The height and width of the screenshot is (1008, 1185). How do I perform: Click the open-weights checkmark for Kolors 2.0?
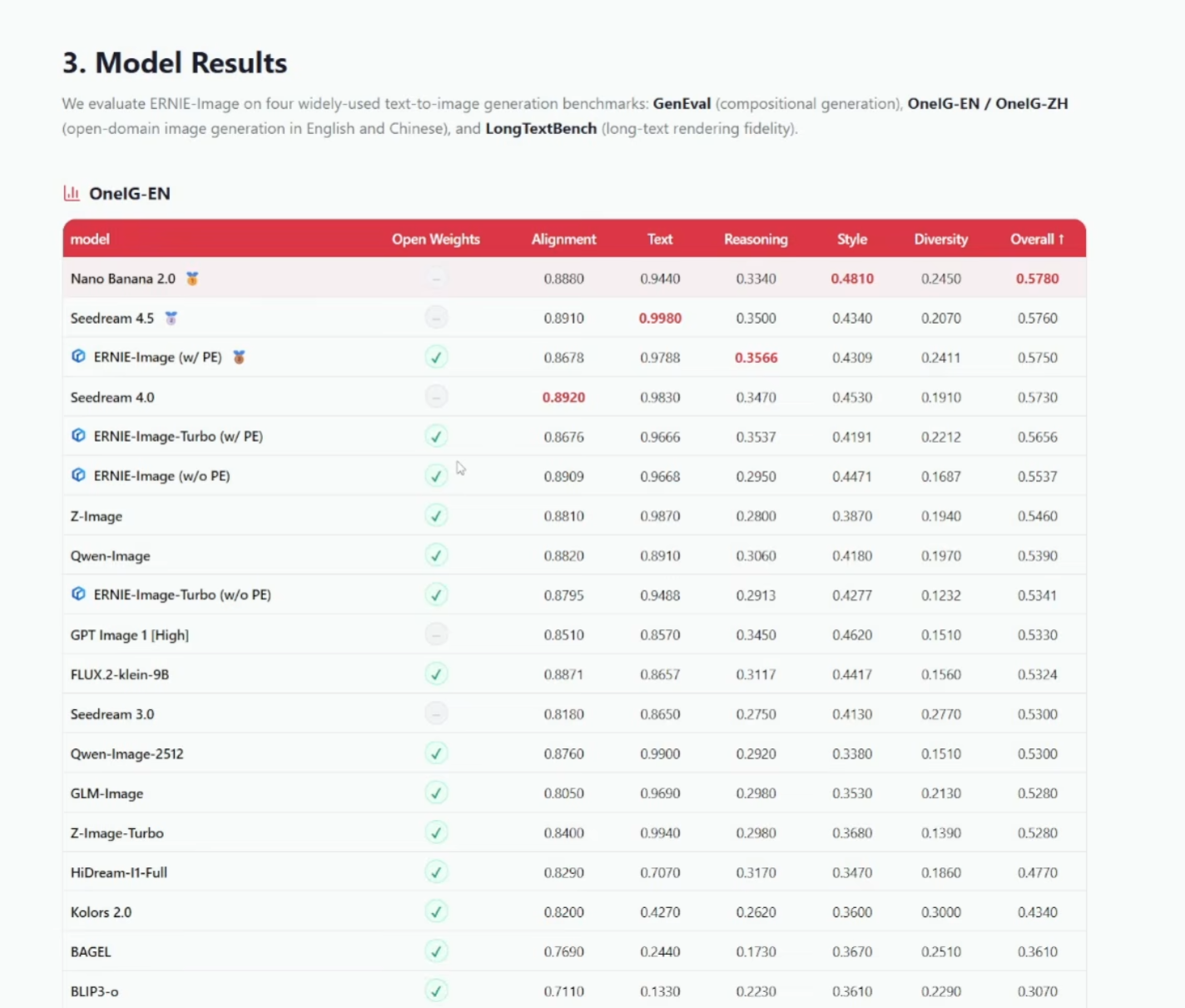click(x=436, y=911)
